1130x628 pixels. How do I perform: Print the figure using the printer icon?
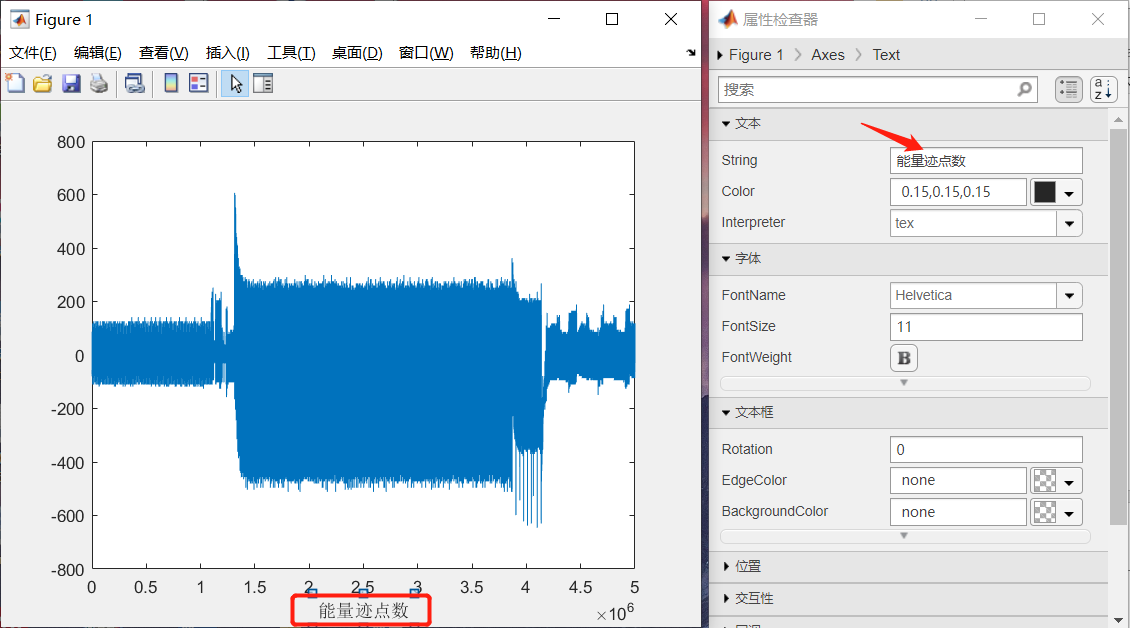pyautogui.click(x=97, y=83)
